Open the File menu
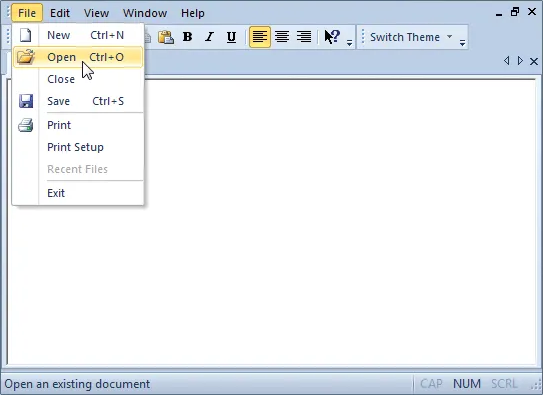 coord(27,13)
